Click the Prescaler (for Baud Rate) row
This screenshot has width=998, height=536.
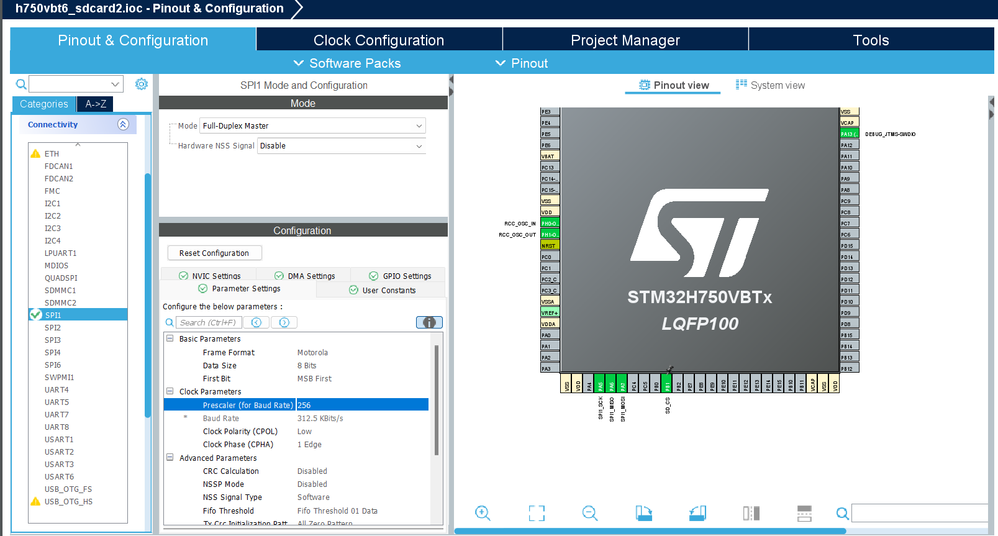tap(297, 405)
